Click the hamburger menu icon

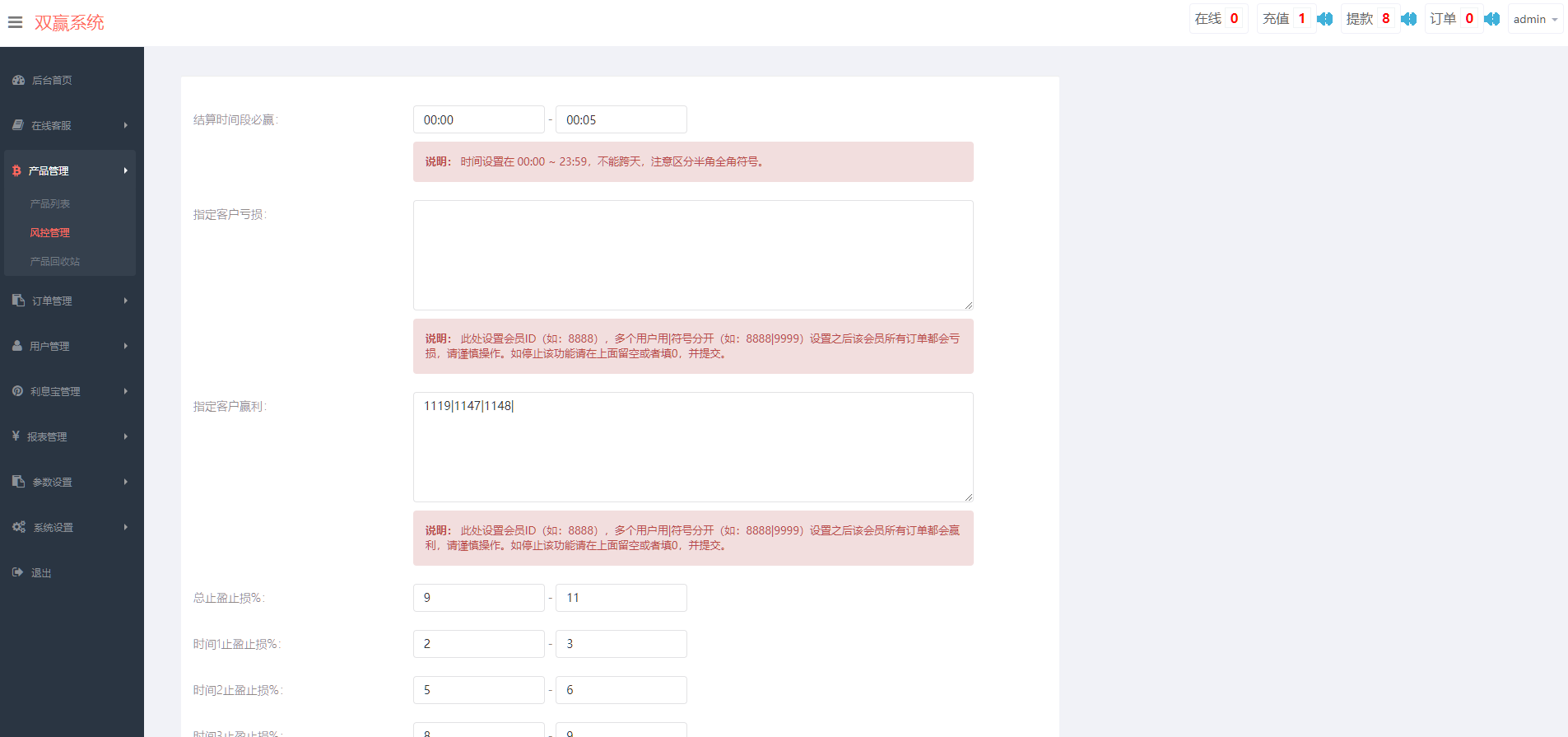click(x=15, y=22)
